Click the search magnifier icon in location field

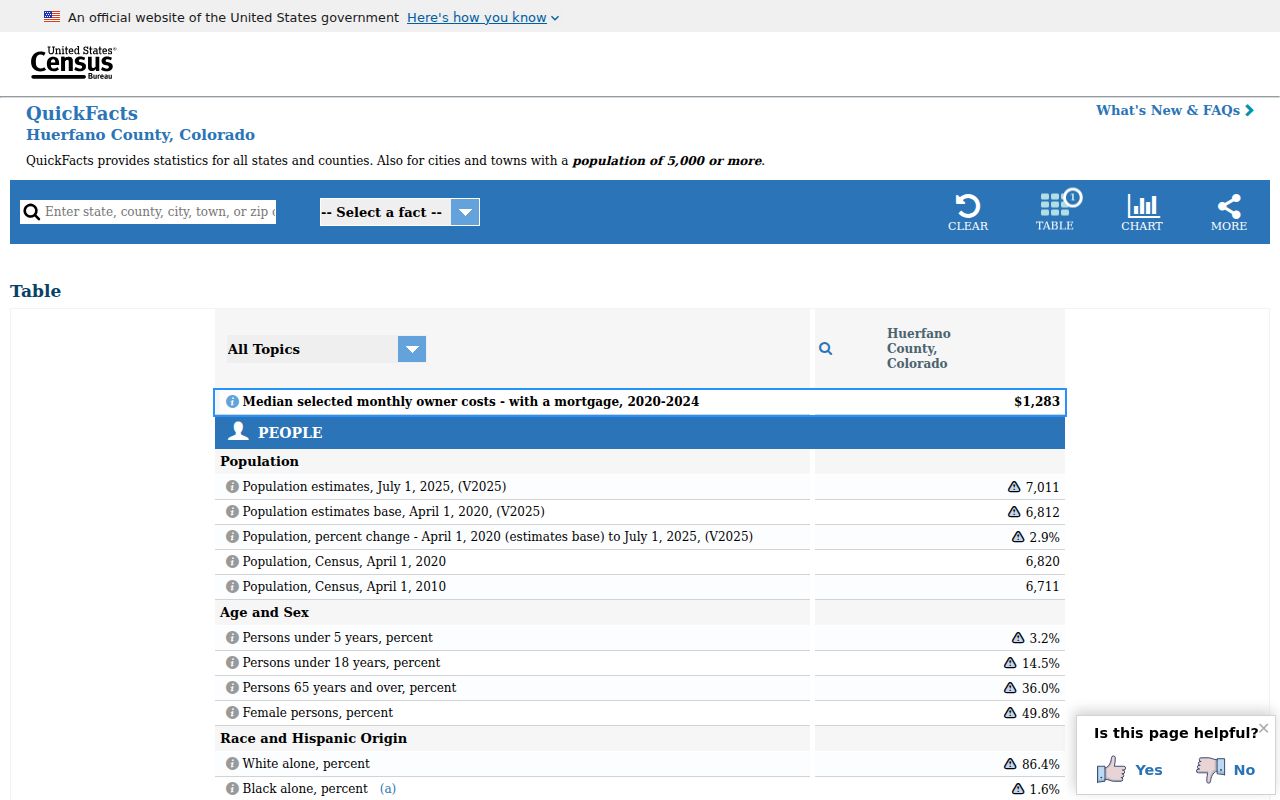click(32, 212)
